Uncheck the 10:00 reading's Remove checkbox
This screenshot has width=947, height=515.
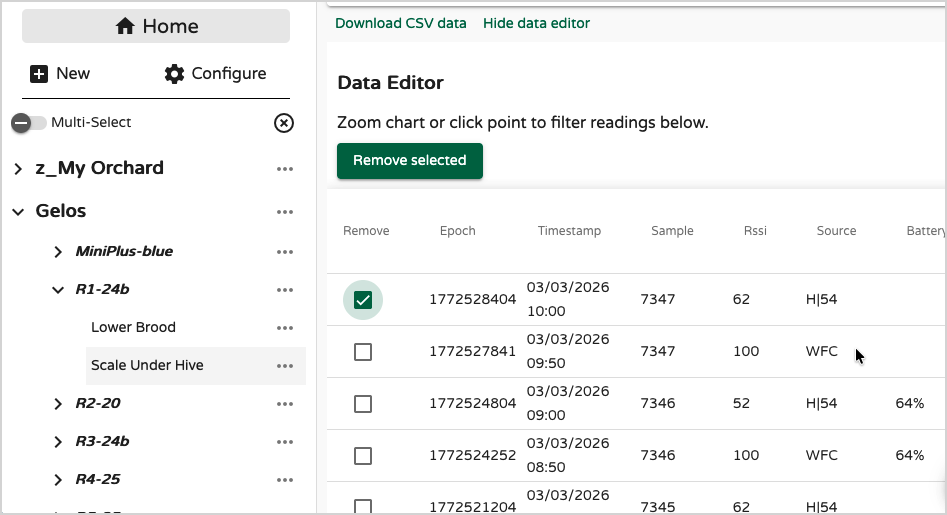pos(363,300)
